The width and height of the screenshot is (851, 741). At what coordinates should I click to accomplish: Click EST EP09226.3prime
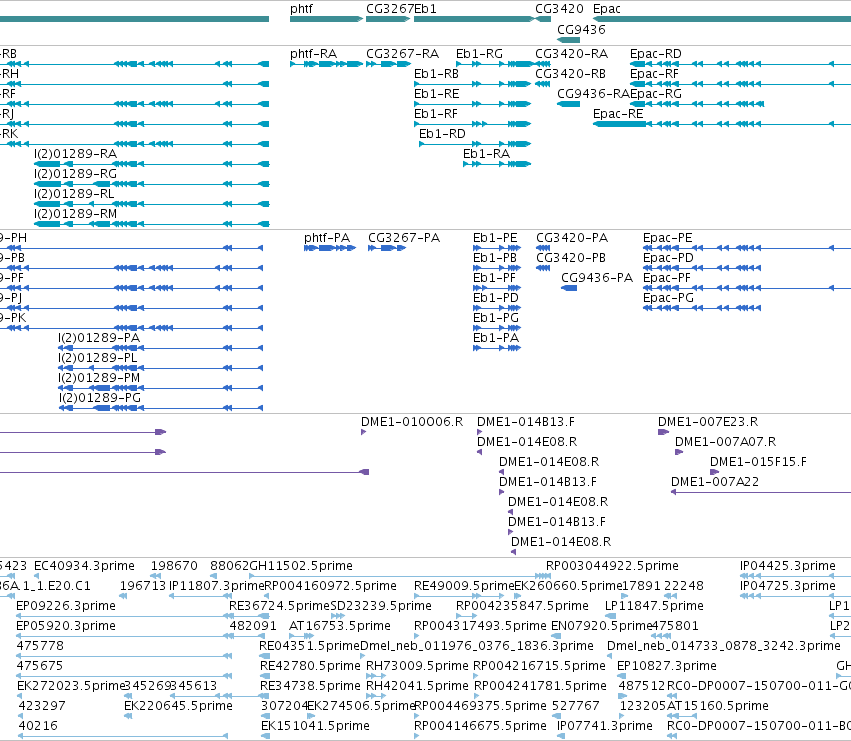click(66, 606)
